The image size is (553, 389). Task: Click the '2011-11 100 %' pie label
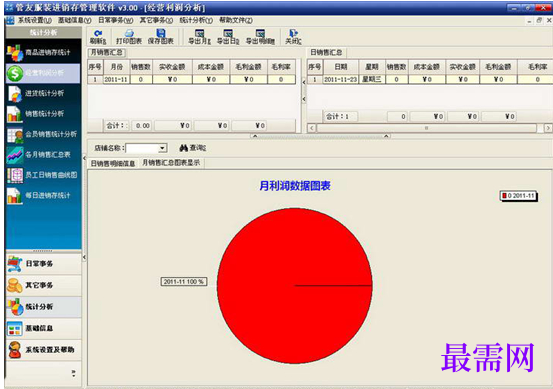point(184,282)
